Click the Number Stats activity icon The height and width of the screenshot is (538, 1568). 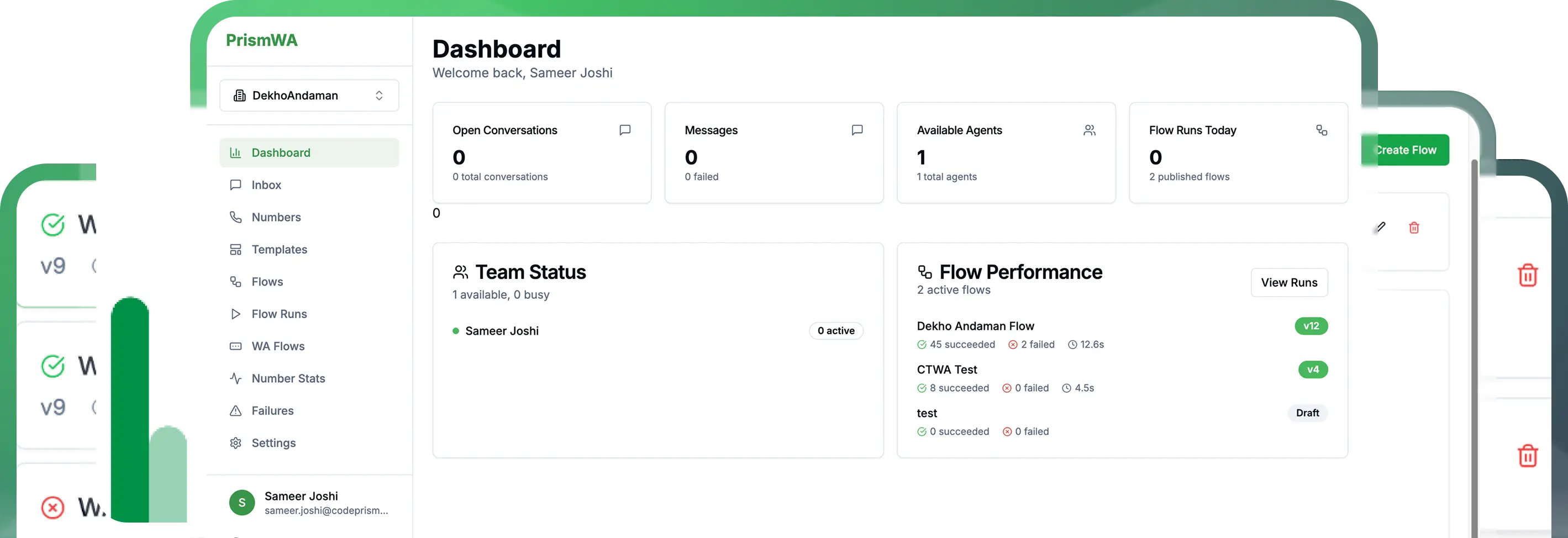coord(235,378)
